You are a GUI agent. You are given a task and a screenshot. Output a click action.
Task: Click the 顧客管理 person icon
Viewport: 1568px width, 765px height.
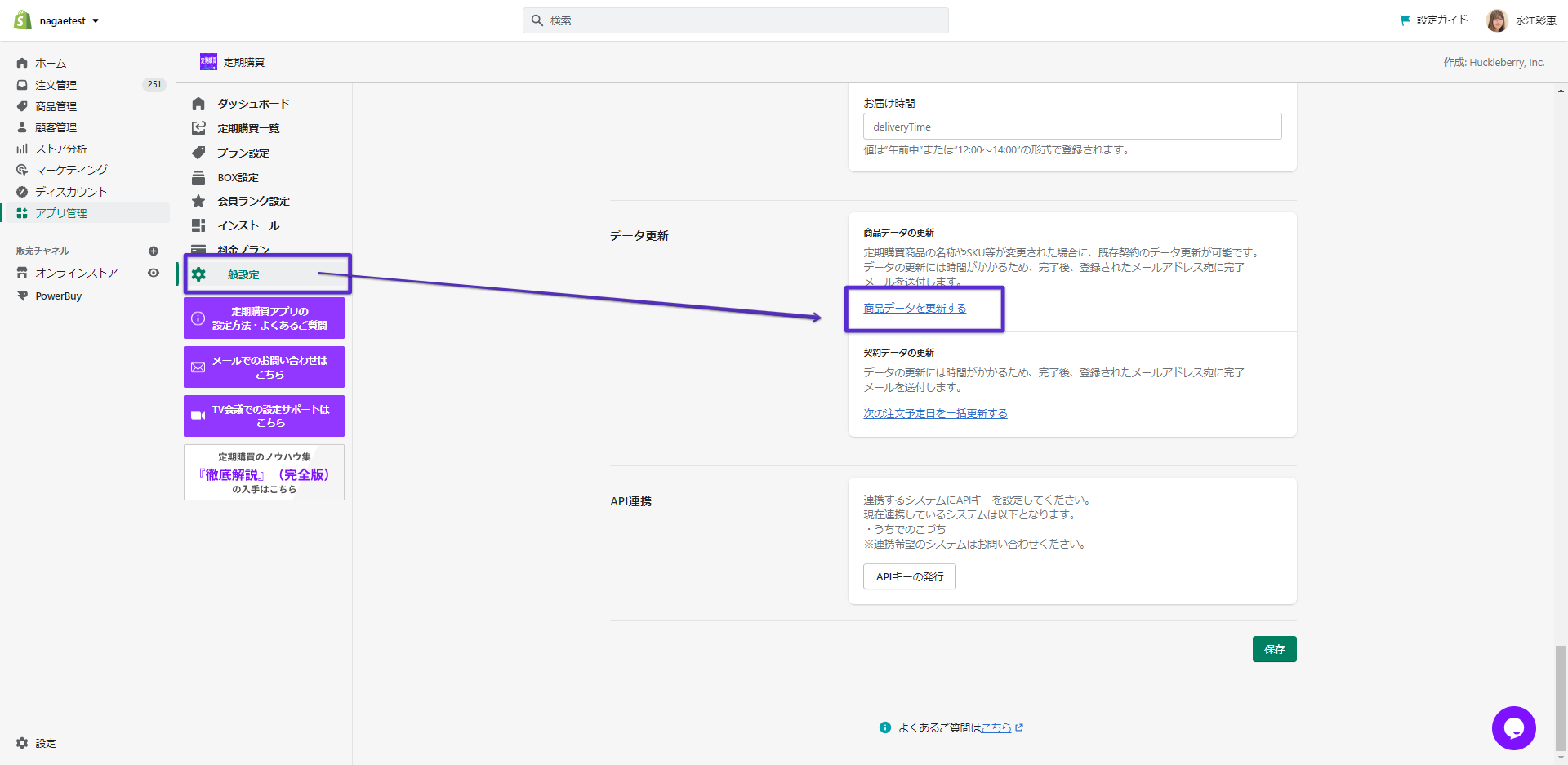pyautogui.click(x=22, y=127)
